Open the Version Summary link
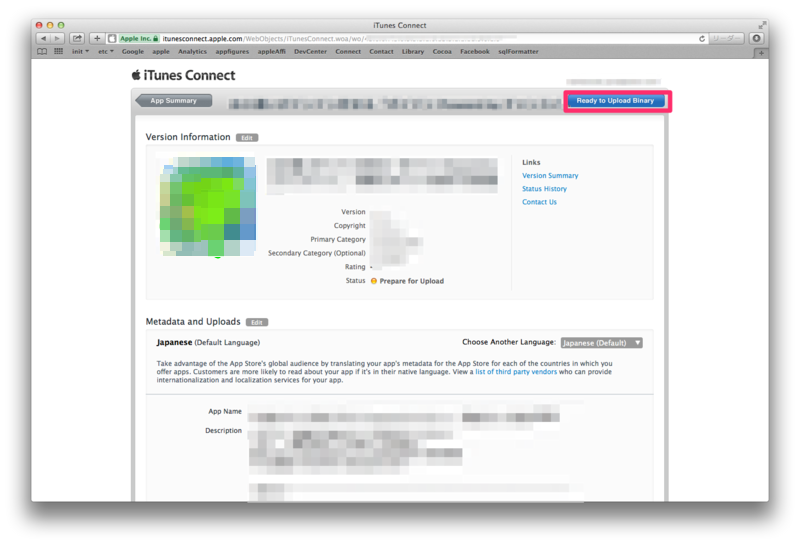Image resolution: width=800 pixels, height=545 pixels. 550,176
